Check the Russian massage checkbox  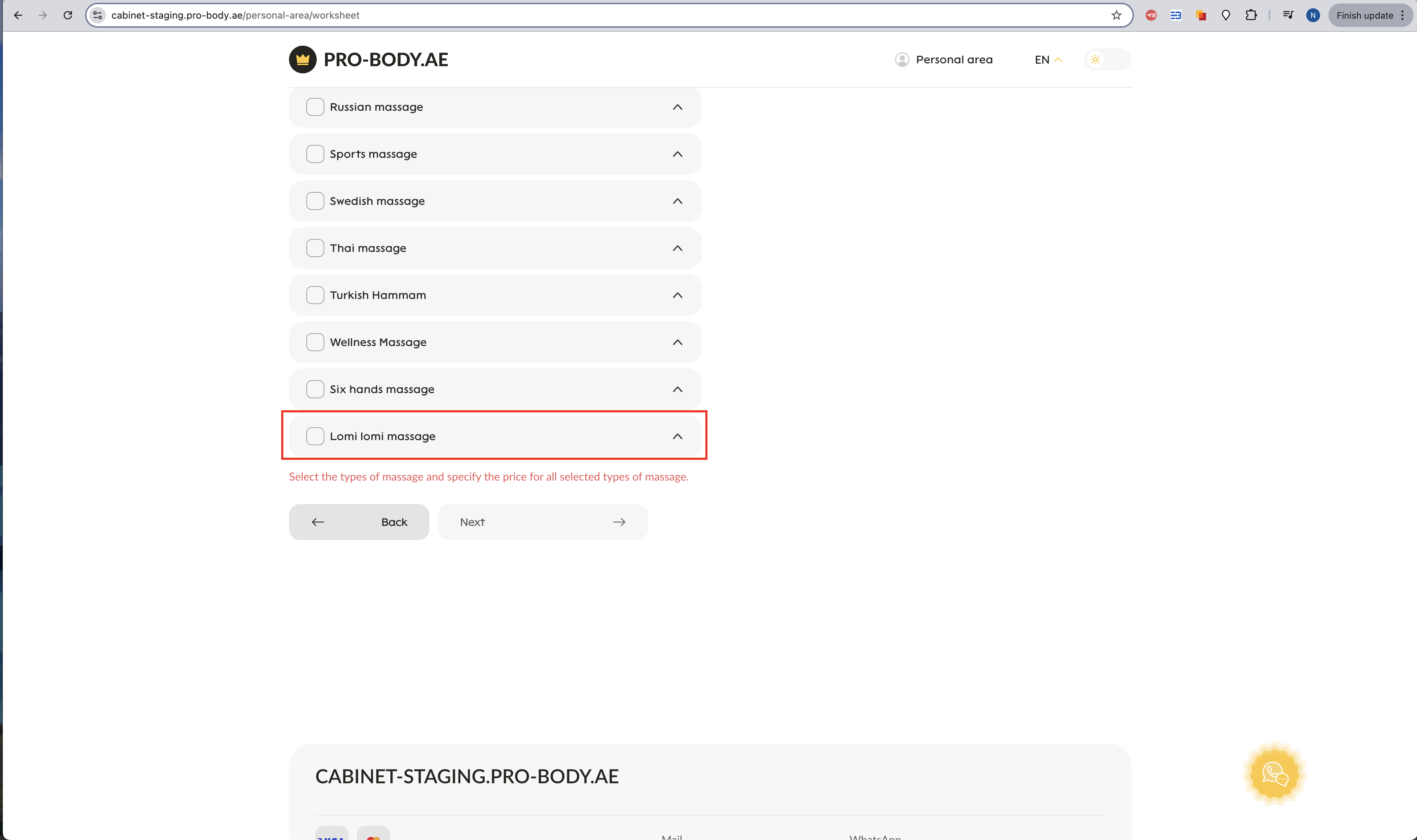click(x=315, y=107)
